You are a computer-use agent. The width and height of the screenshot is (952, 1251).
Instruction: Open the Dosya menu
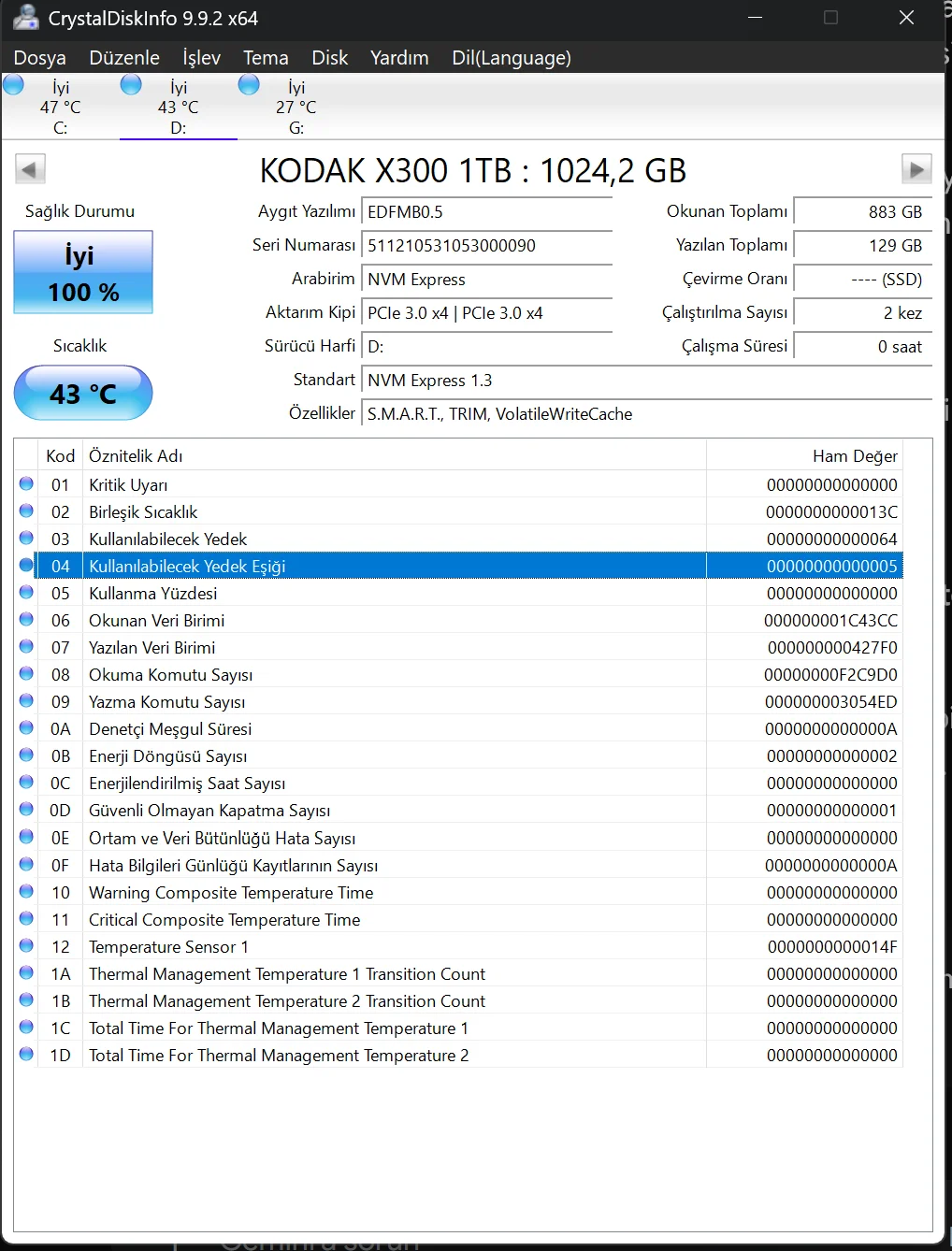(x=40, y=58)
